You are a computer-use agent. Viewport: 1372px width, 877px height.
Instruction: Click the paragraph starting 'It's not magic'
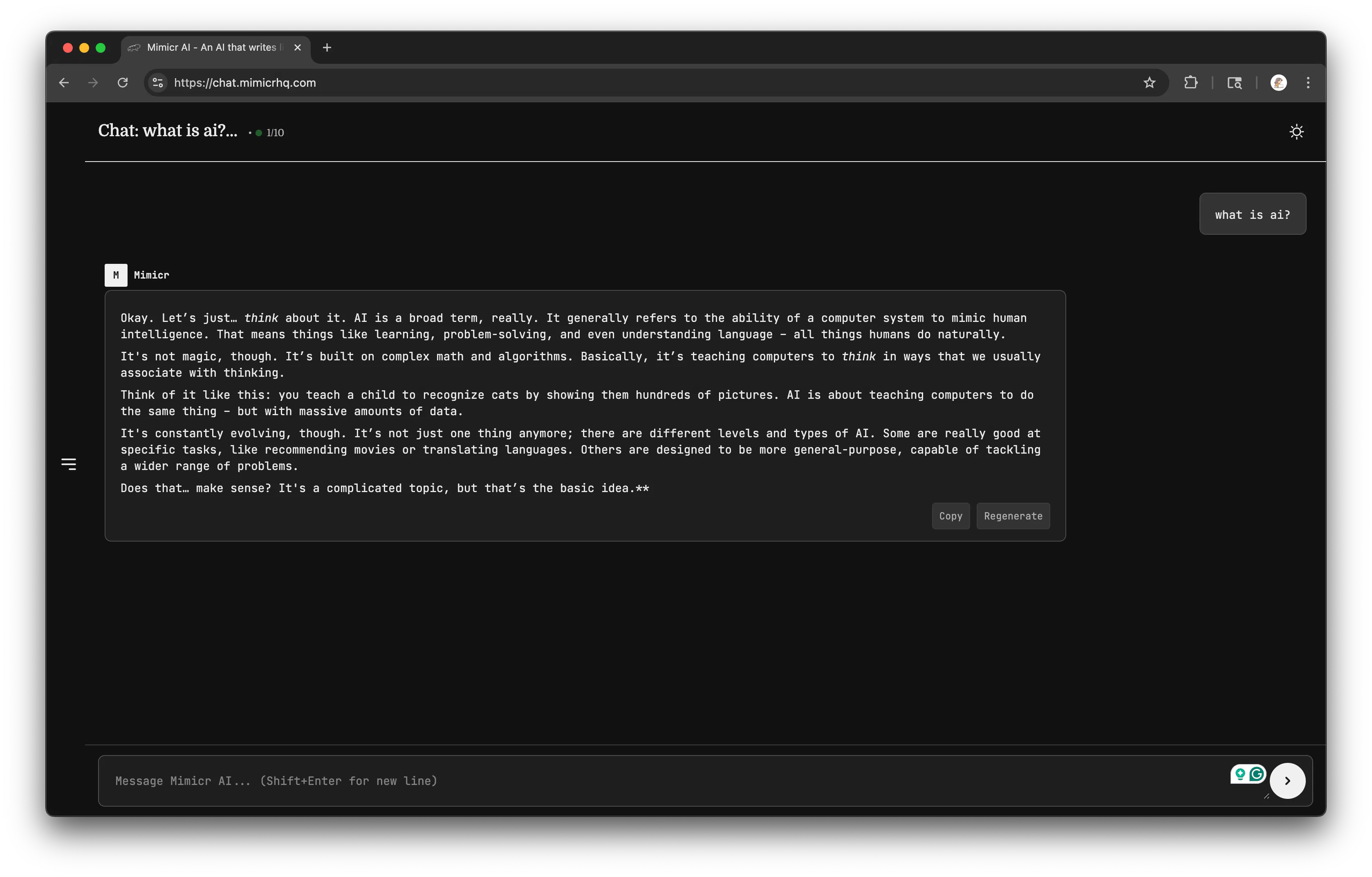[x=580, y=365]
